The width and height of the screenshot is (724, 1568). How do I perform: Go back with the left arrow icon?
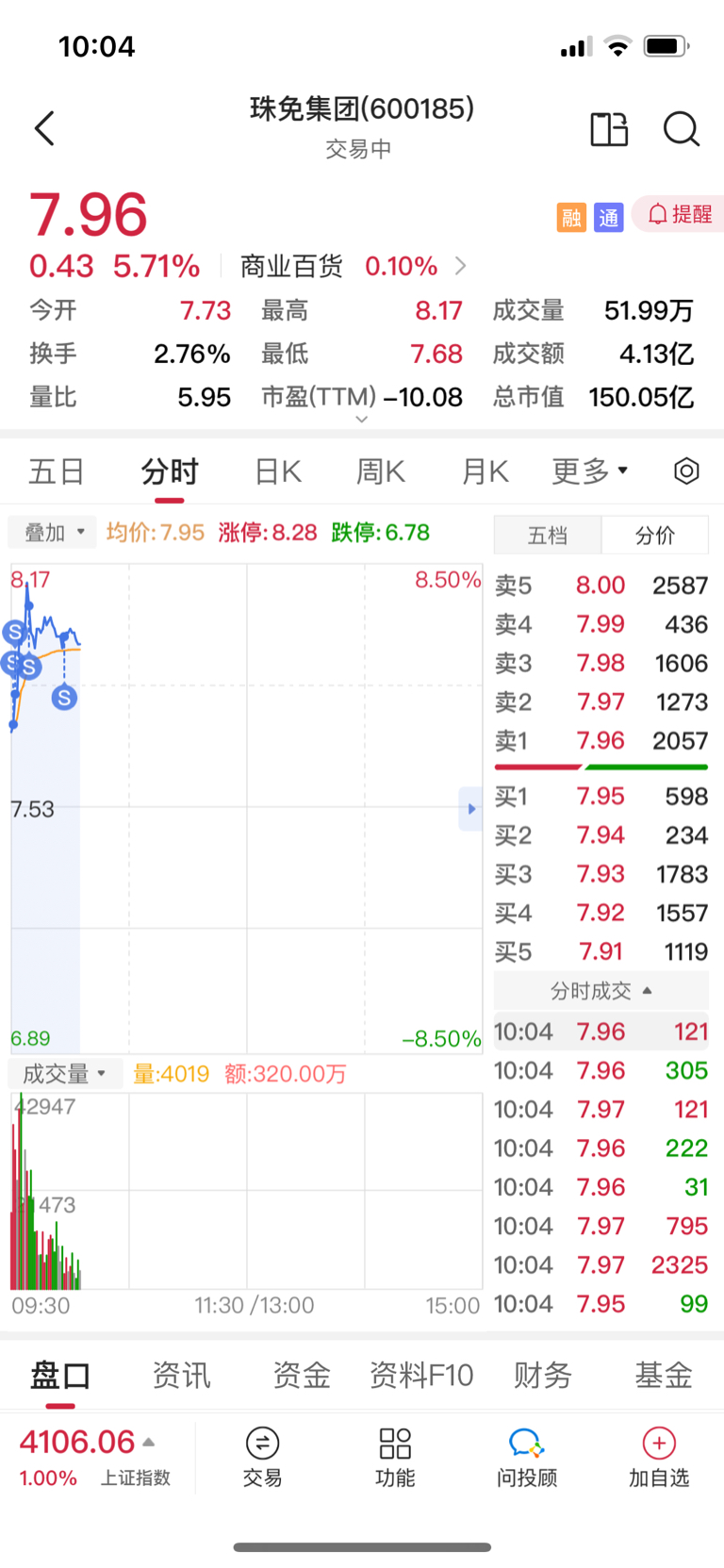pos(44,129)
